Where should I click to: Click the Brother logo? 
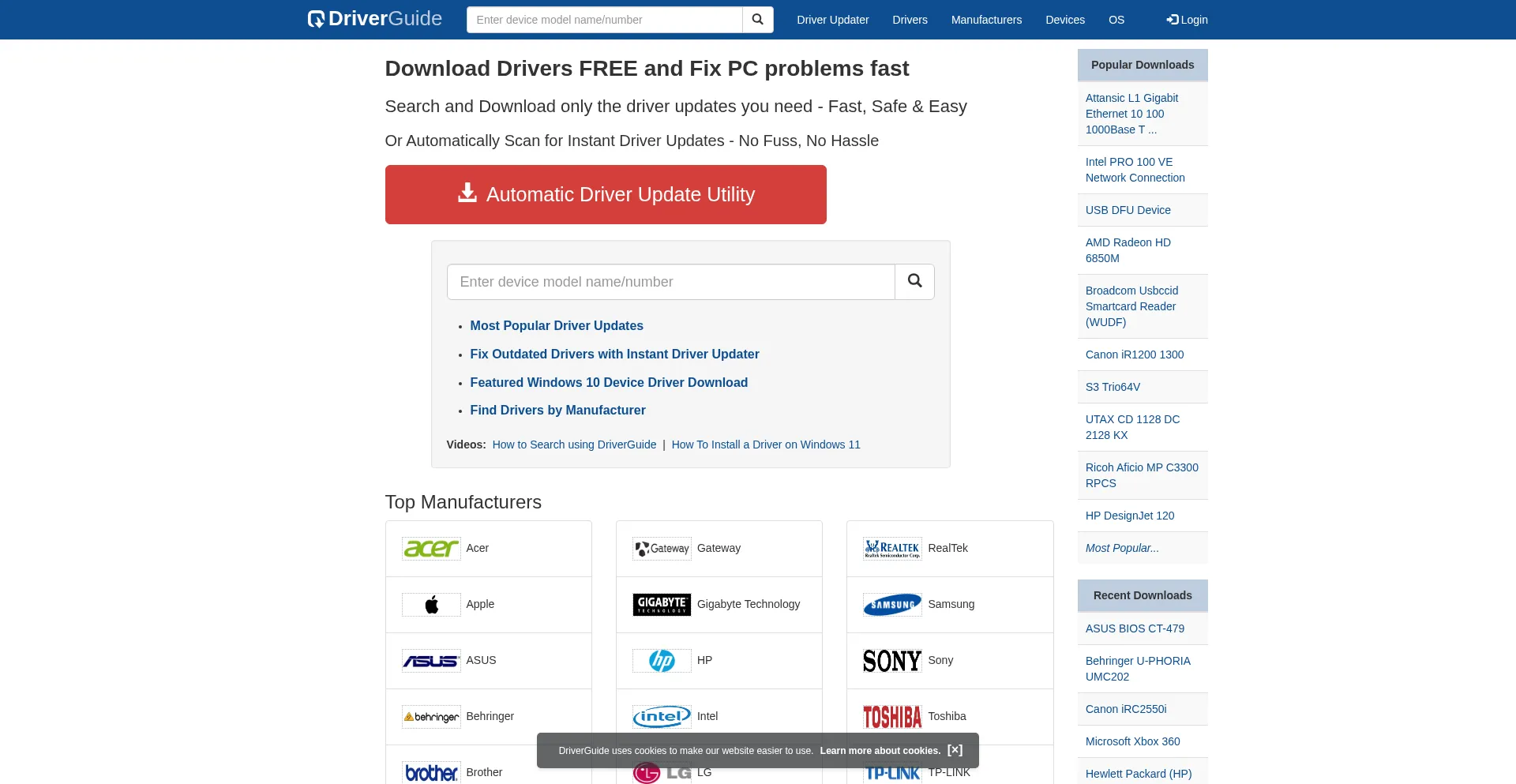click(x=431, y=773)
